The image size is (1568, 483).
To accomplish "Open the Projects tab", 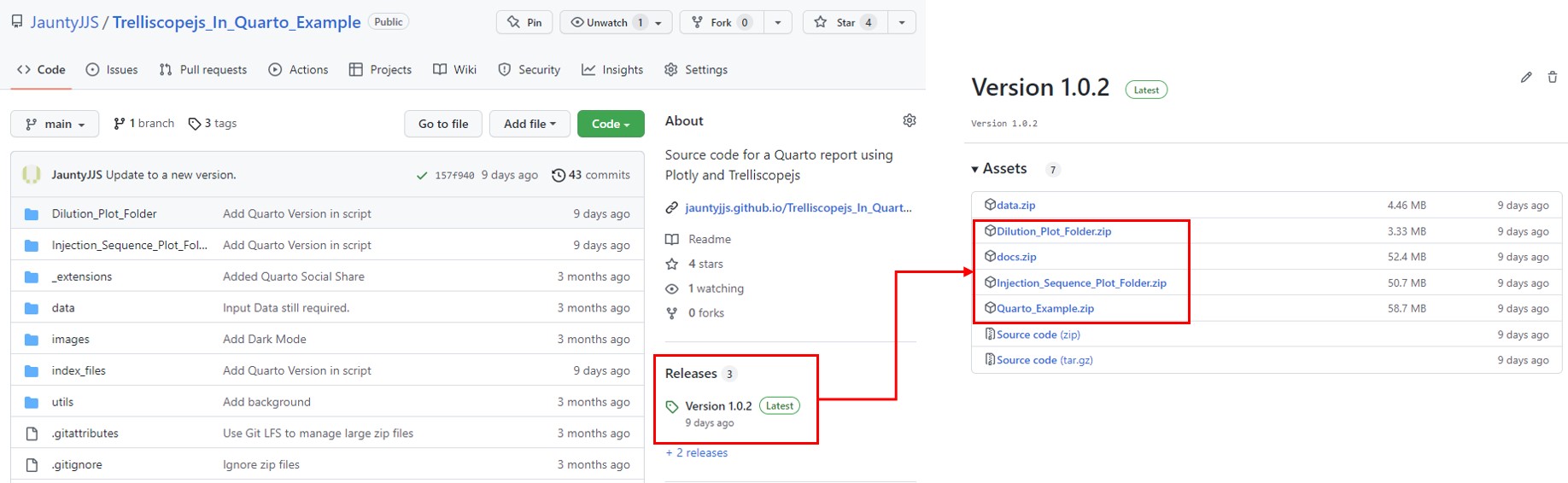I will click(380, 70).
